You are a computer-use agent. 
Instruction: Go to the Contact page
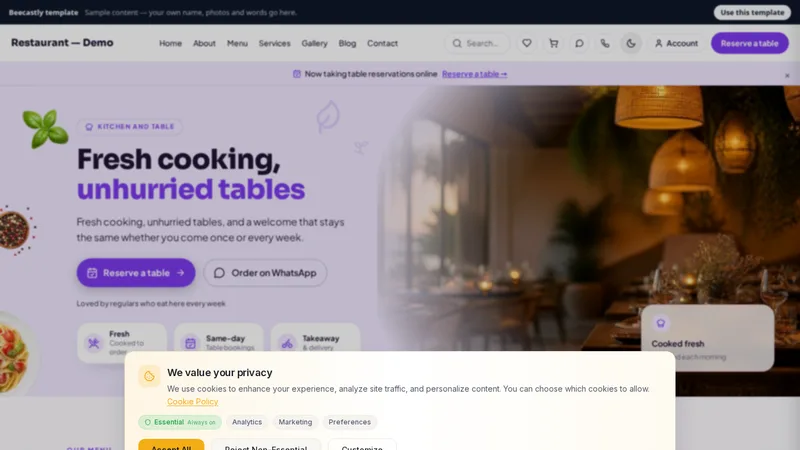pyautogui.click(x=383, y=43)
